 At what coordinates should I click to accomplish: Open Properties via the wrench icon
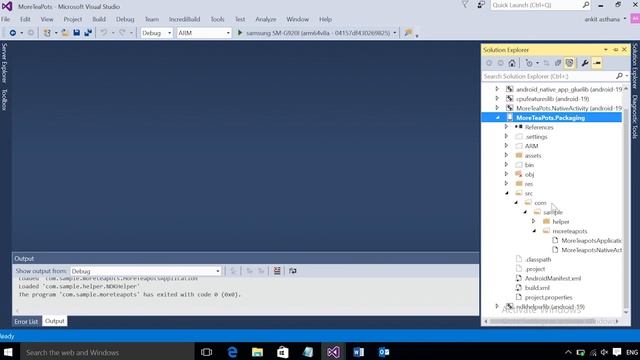[x=585, y=63]
